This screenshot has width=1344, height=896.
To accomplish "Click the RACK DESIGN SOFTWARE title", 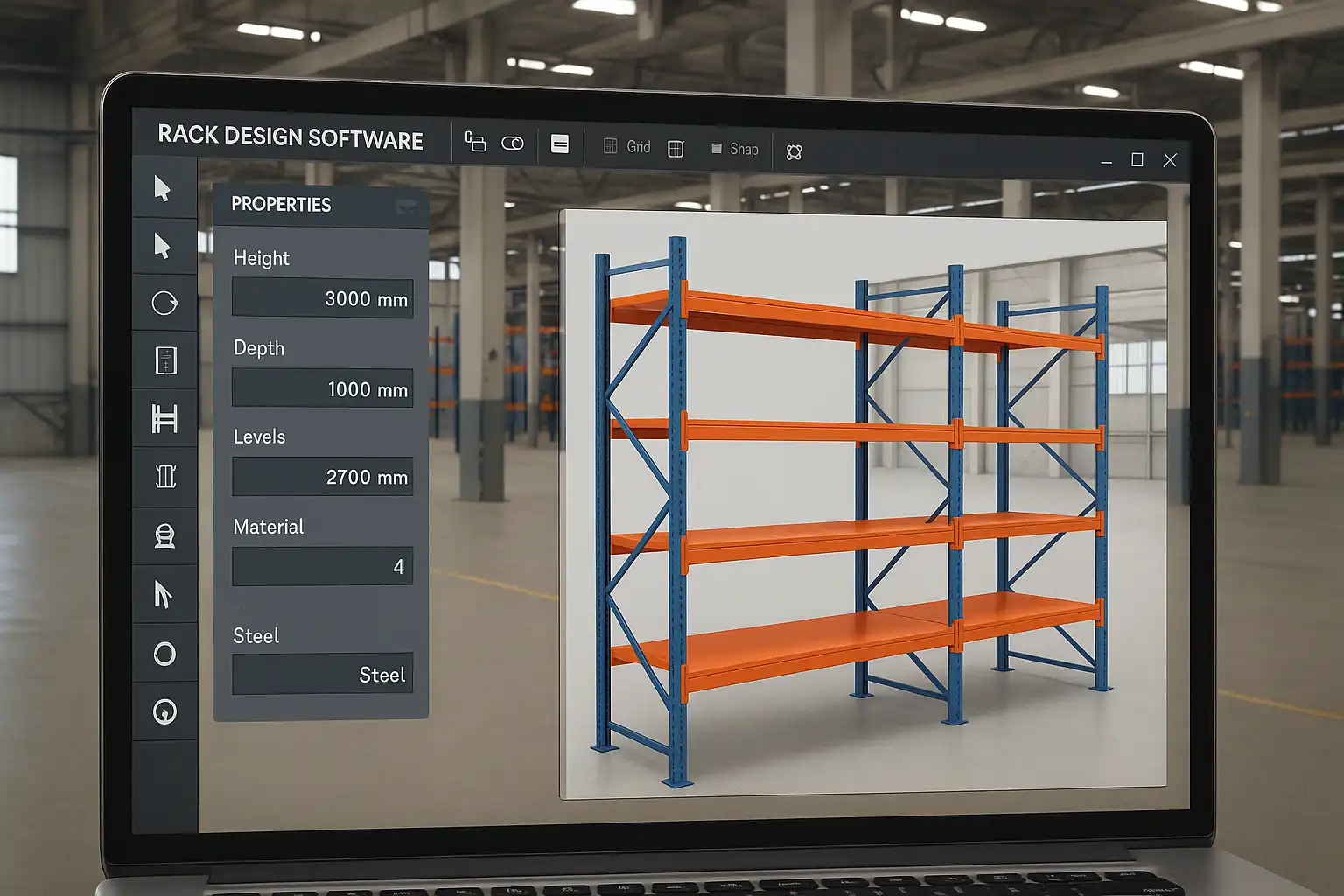I will tap(290, 137).
